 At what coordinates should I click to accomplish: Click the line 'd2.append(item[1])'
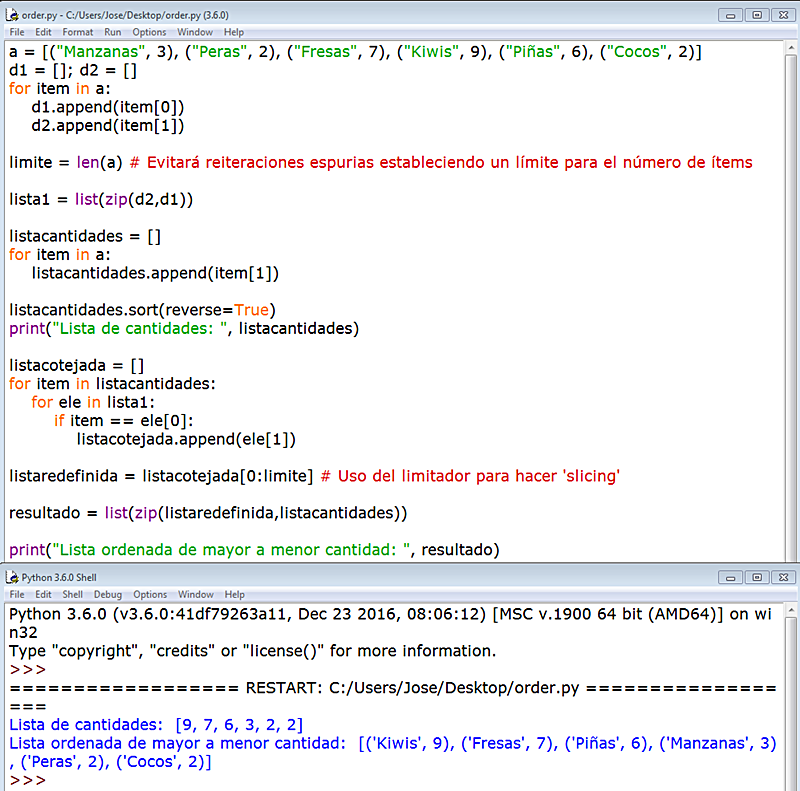[108, 126]
